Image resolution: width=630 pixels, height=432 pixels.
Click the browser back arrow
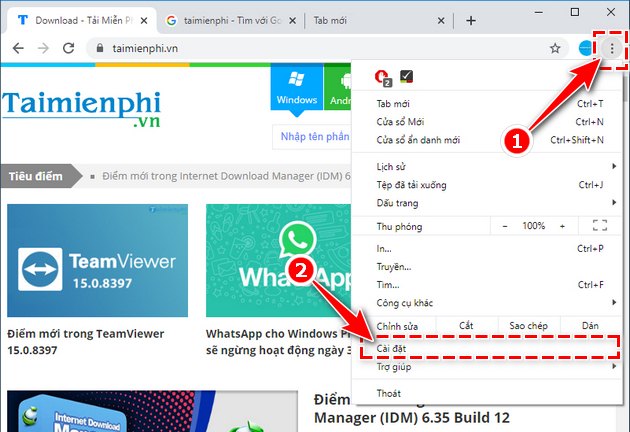point(18,49)
